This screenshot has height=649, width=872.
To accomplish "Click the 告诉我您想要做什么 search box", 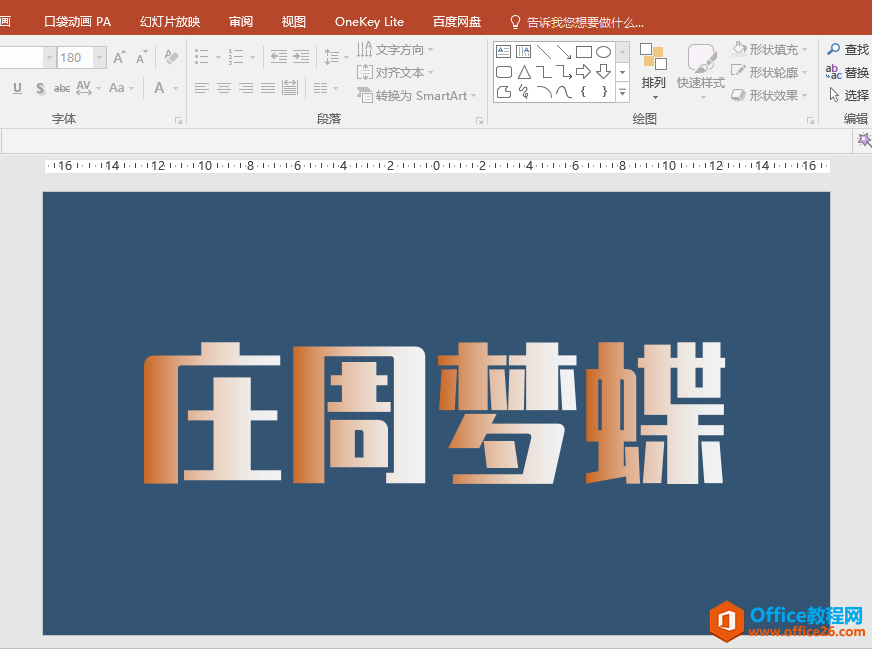I will coord(585,21).
